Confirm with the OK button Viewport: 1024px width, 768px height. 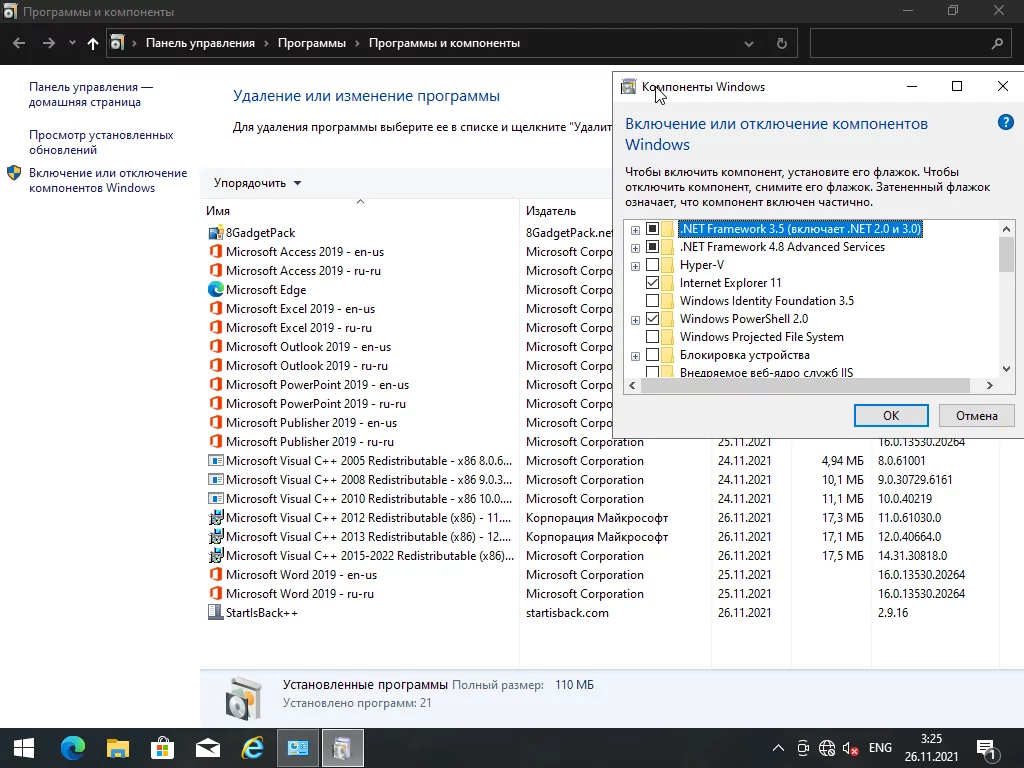point(891,415)
